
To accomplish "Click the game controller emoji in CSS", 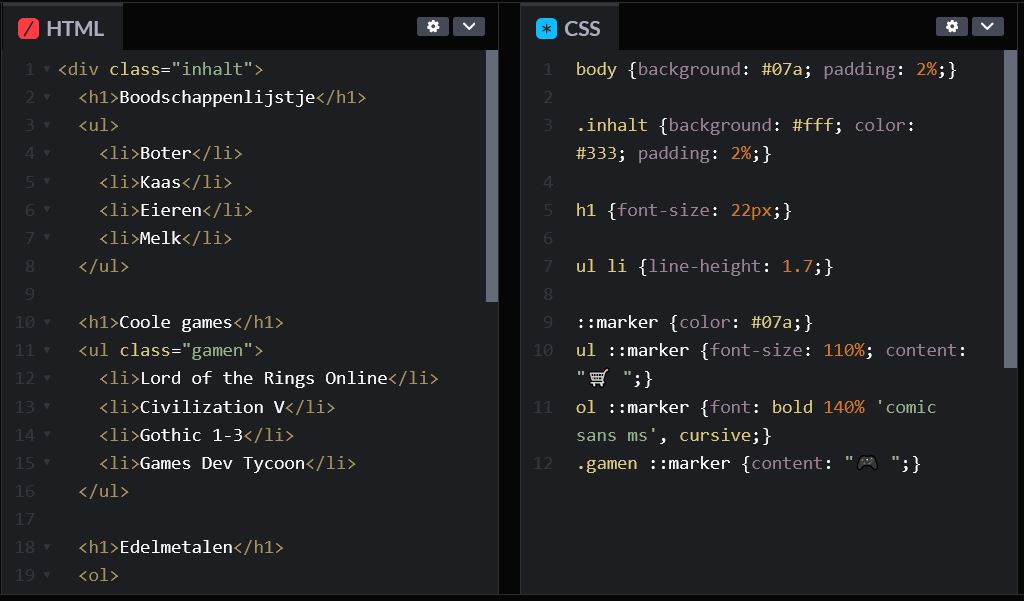I will (867, 463).
